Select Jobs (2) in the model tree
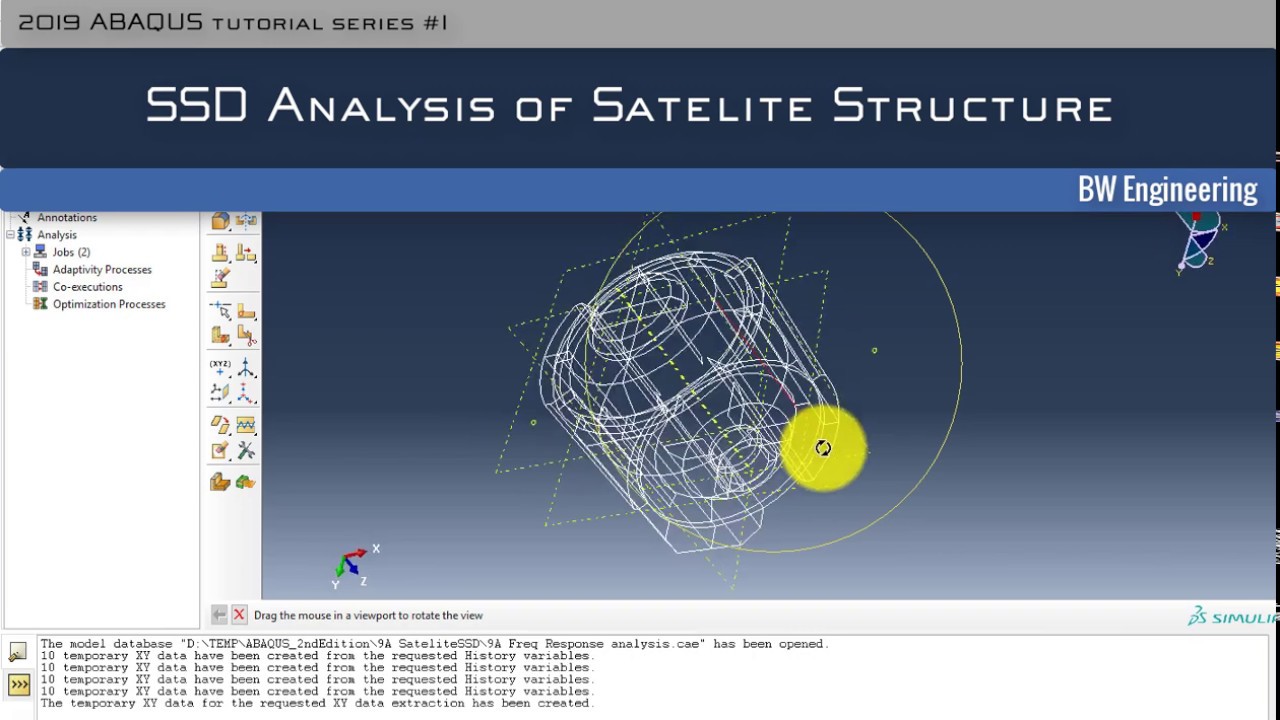 click(x=71, y=252)
